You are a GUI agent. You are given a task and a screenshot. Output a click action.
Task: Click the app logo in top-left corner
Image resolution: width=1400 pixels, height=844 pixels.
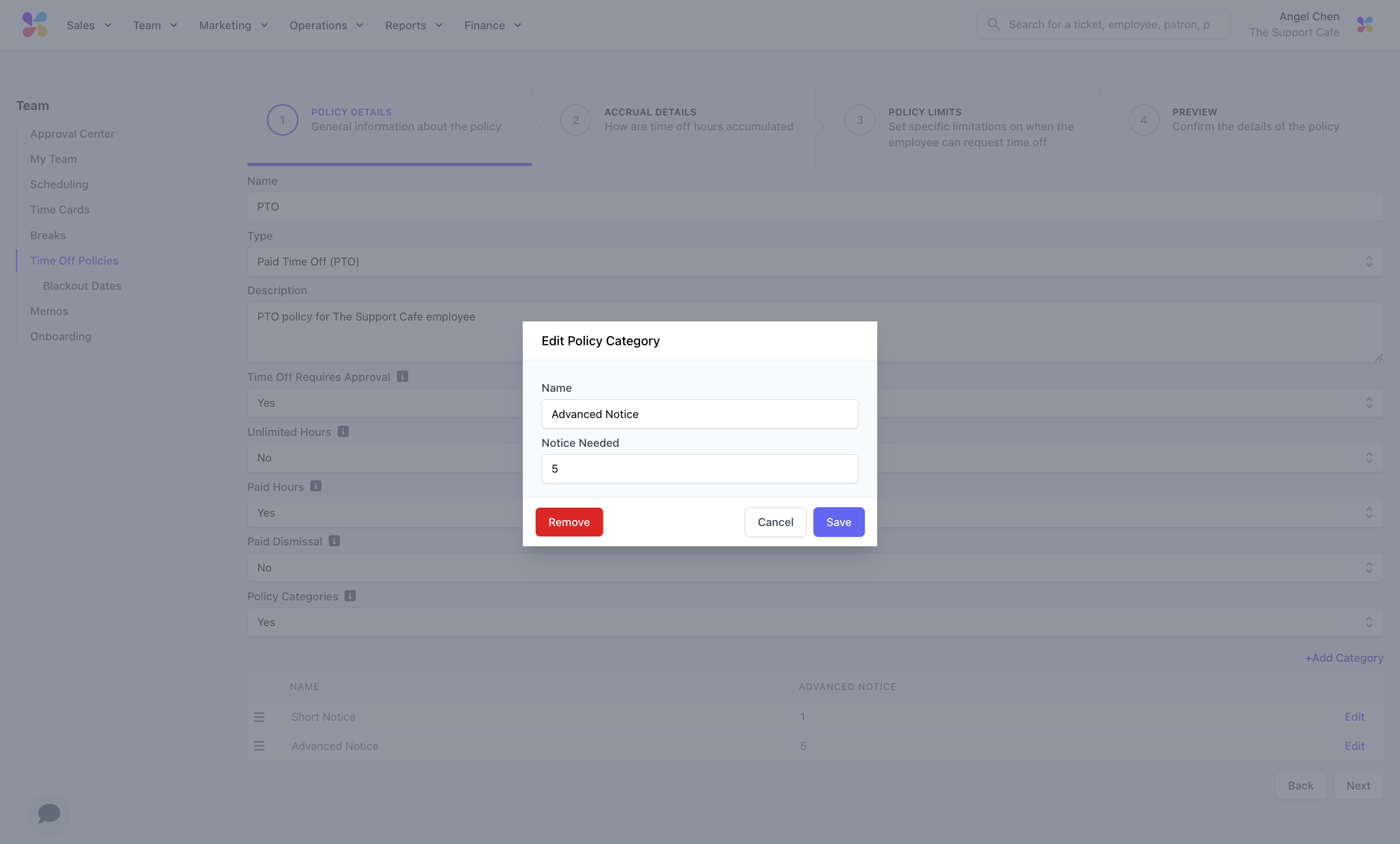[35, 24]
